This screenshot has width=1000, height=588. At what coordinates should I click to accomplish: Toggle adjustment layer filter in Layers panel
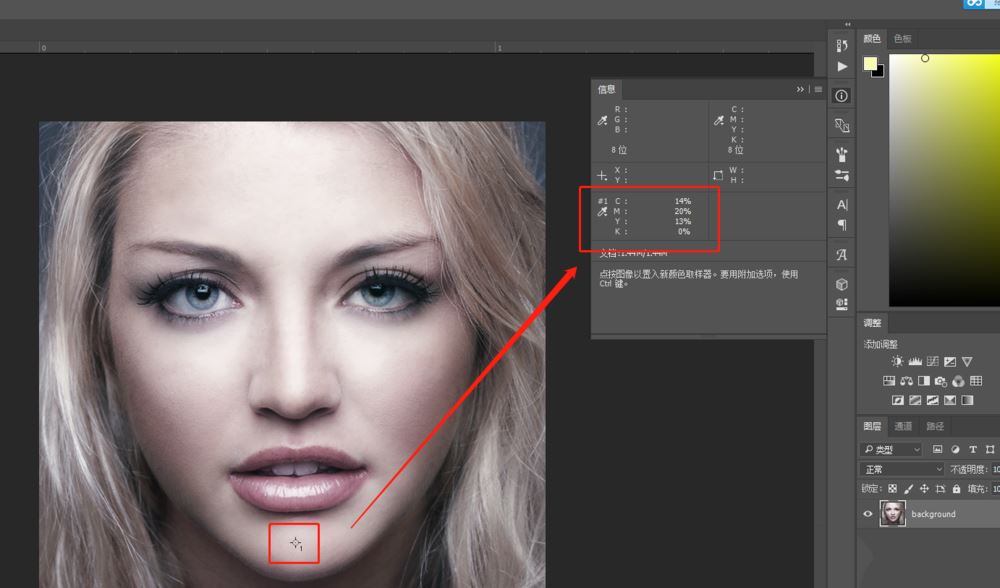coord(955,450)
